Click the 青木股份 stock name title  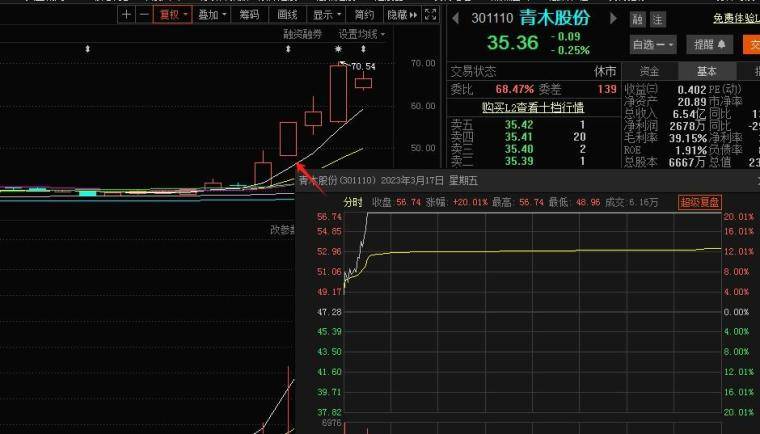click(554, 18)
